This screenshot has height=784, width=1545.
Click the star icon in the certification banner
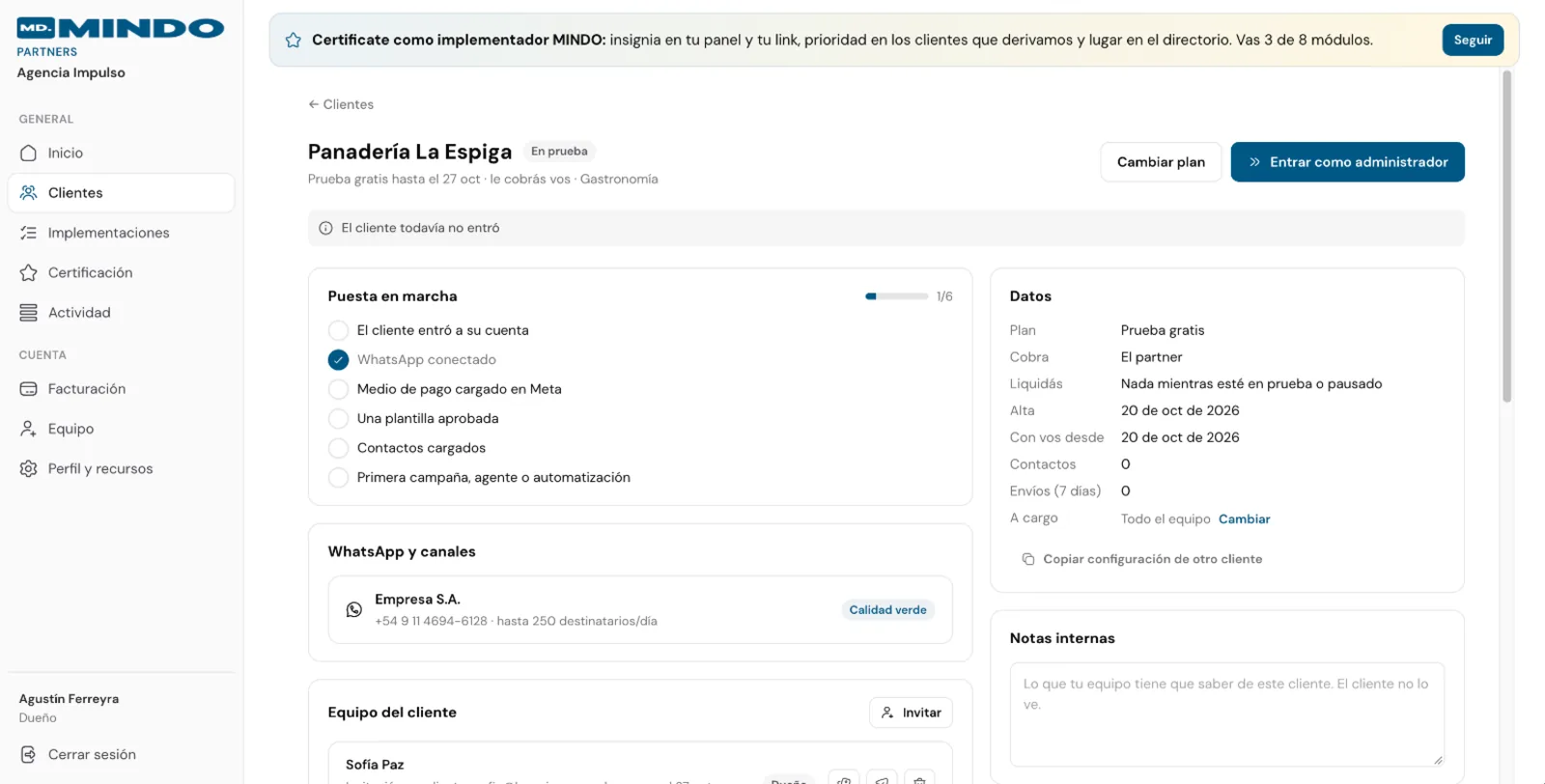point(294,41)
